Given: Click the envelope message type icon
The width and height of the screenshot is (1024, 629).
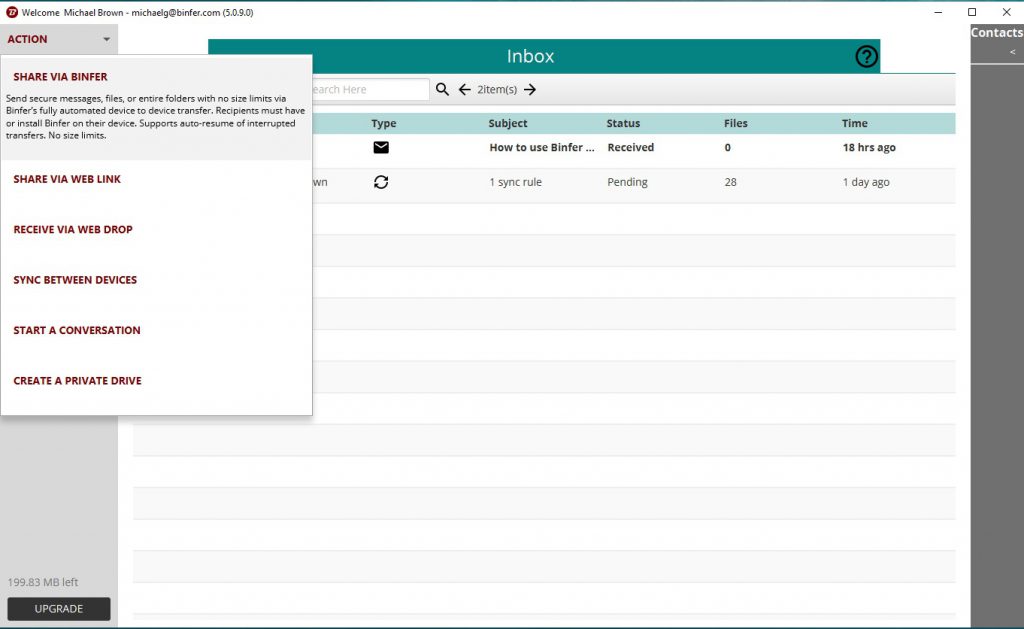Looking at the screenshot, I should pyautogui.click(x=381, y=148).
